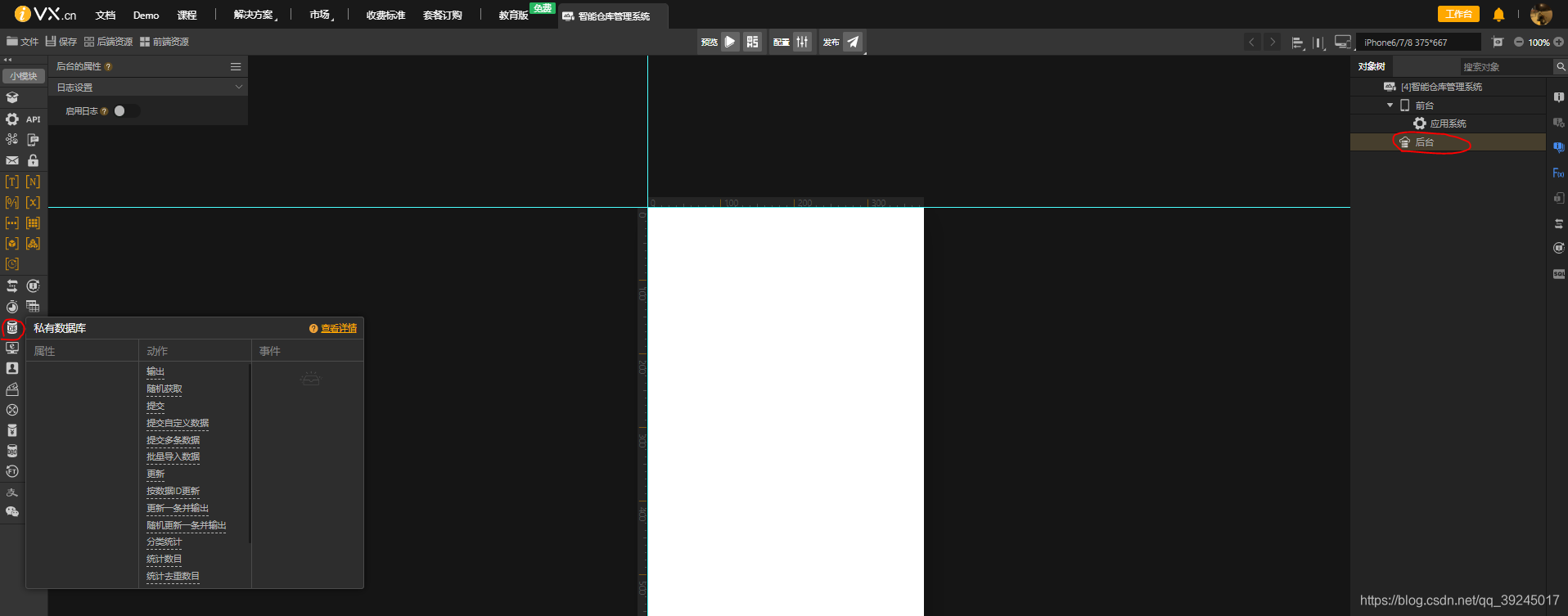Select the data table component icon
The image size is (1568, 616).
(x=33, y=307)
